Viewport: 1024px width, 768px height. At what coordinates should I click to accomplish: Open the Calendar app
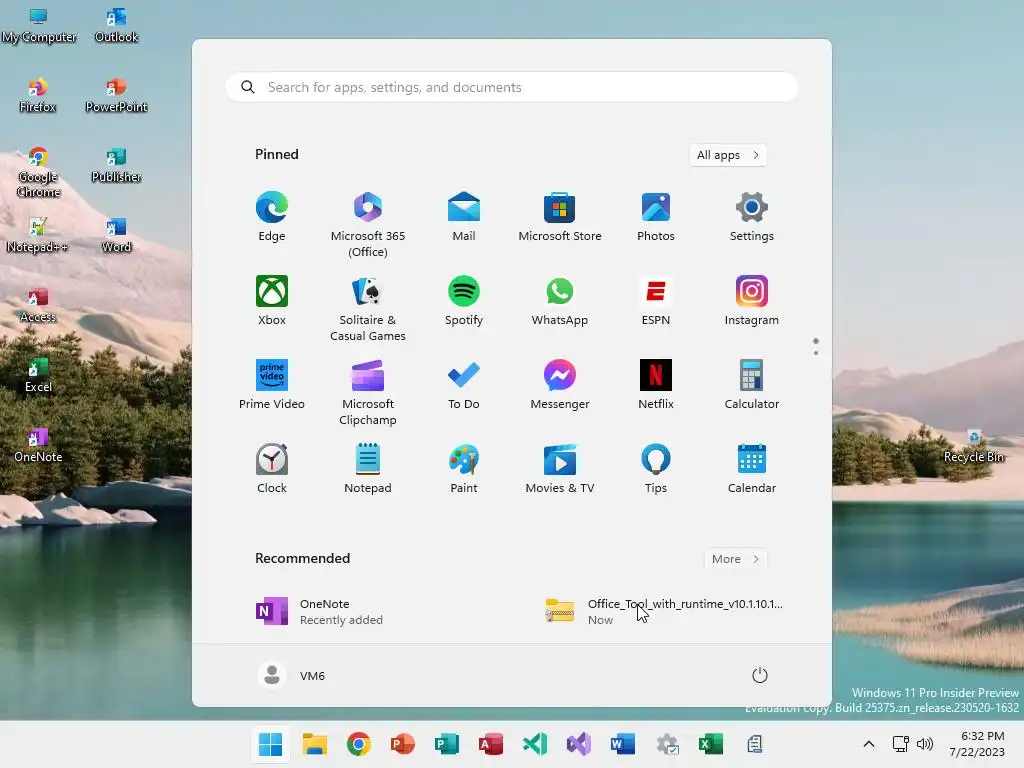coord(752,469)
